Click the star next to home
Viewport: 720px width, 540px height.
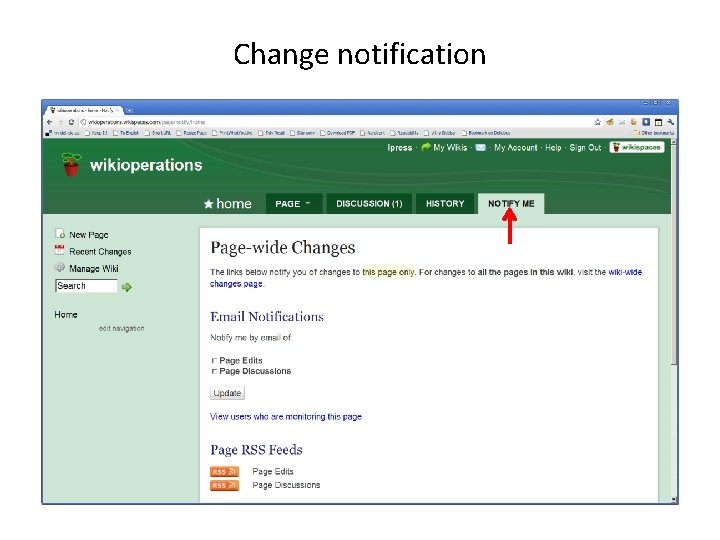(208, 204)
